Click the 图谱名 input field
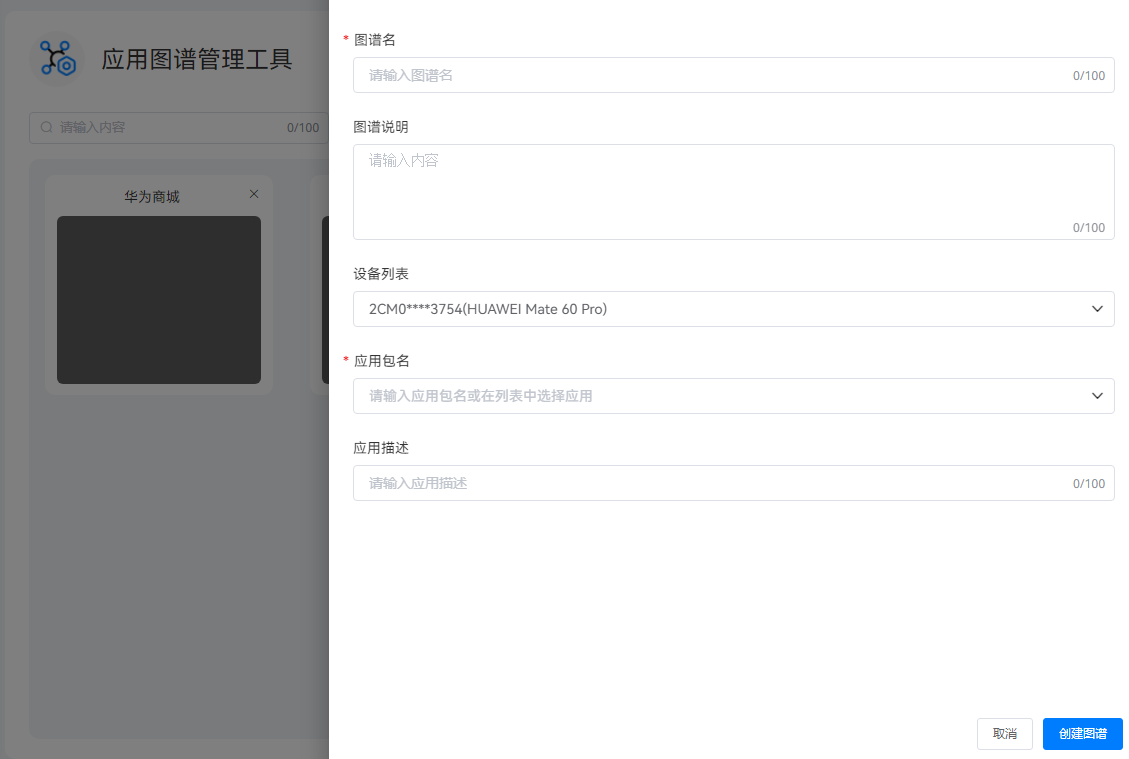 point(710,75)
